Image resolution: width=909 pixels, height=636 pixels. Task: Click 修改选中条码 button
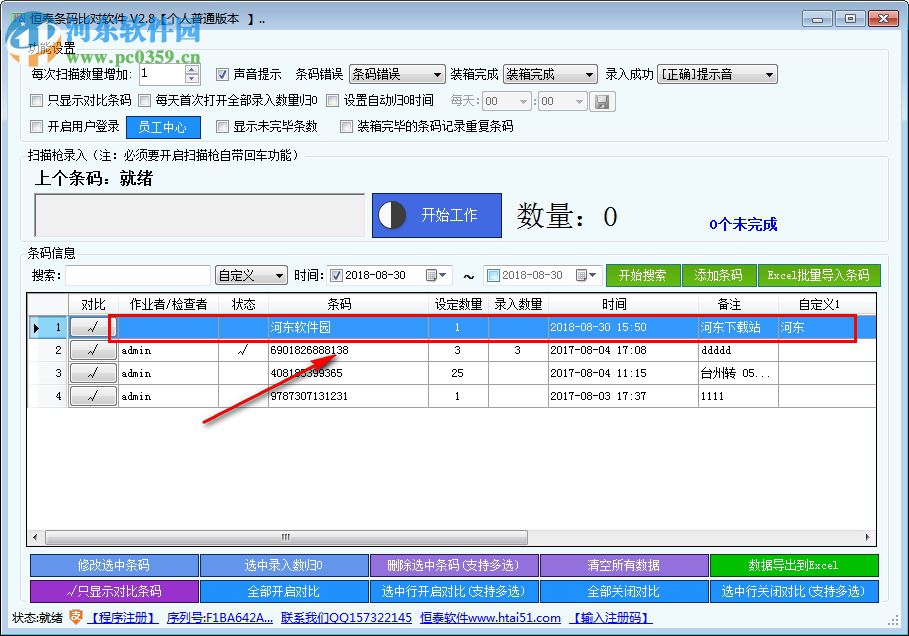[114, 565]
